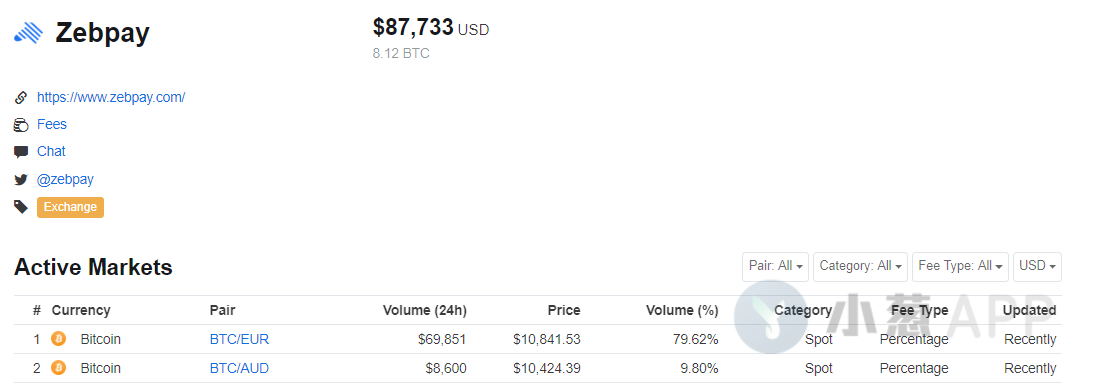Screen dimensions: 1093x386
Task: Click the coins icon next to Fees
Action: coord(21,125)
